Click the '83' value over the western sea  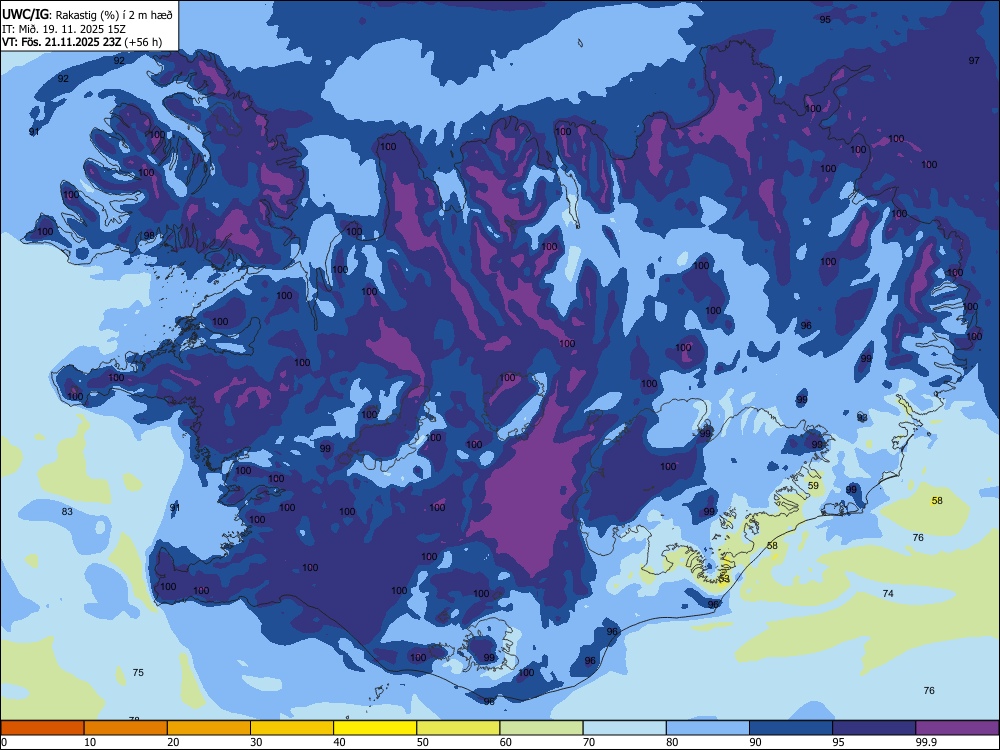67,511
